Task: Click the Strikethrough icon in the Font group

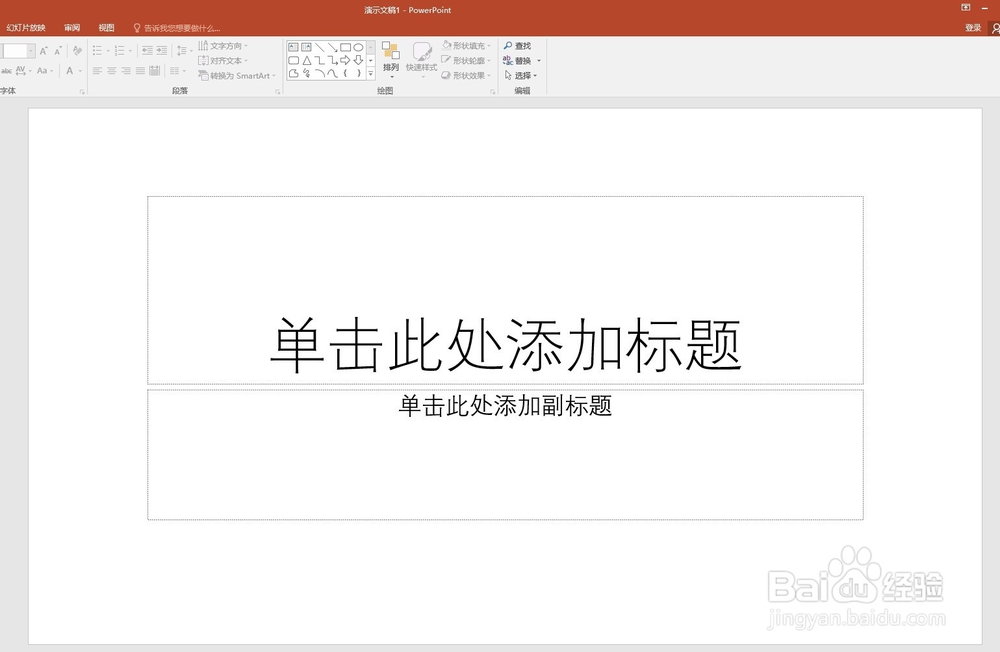Action: (6, 71)
